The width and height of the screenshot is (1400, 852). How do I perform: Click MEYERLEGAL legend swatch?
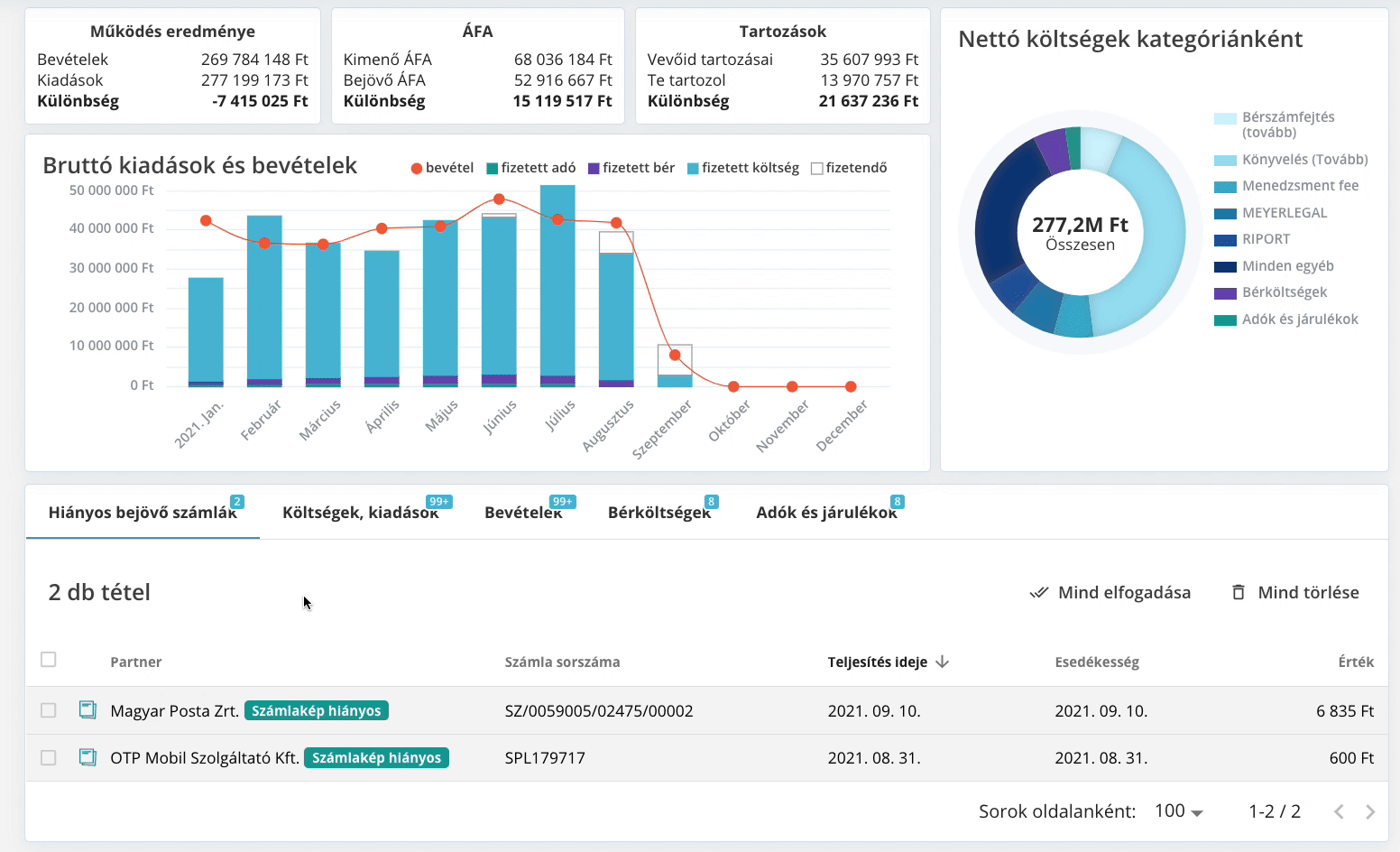point(1225,214)
